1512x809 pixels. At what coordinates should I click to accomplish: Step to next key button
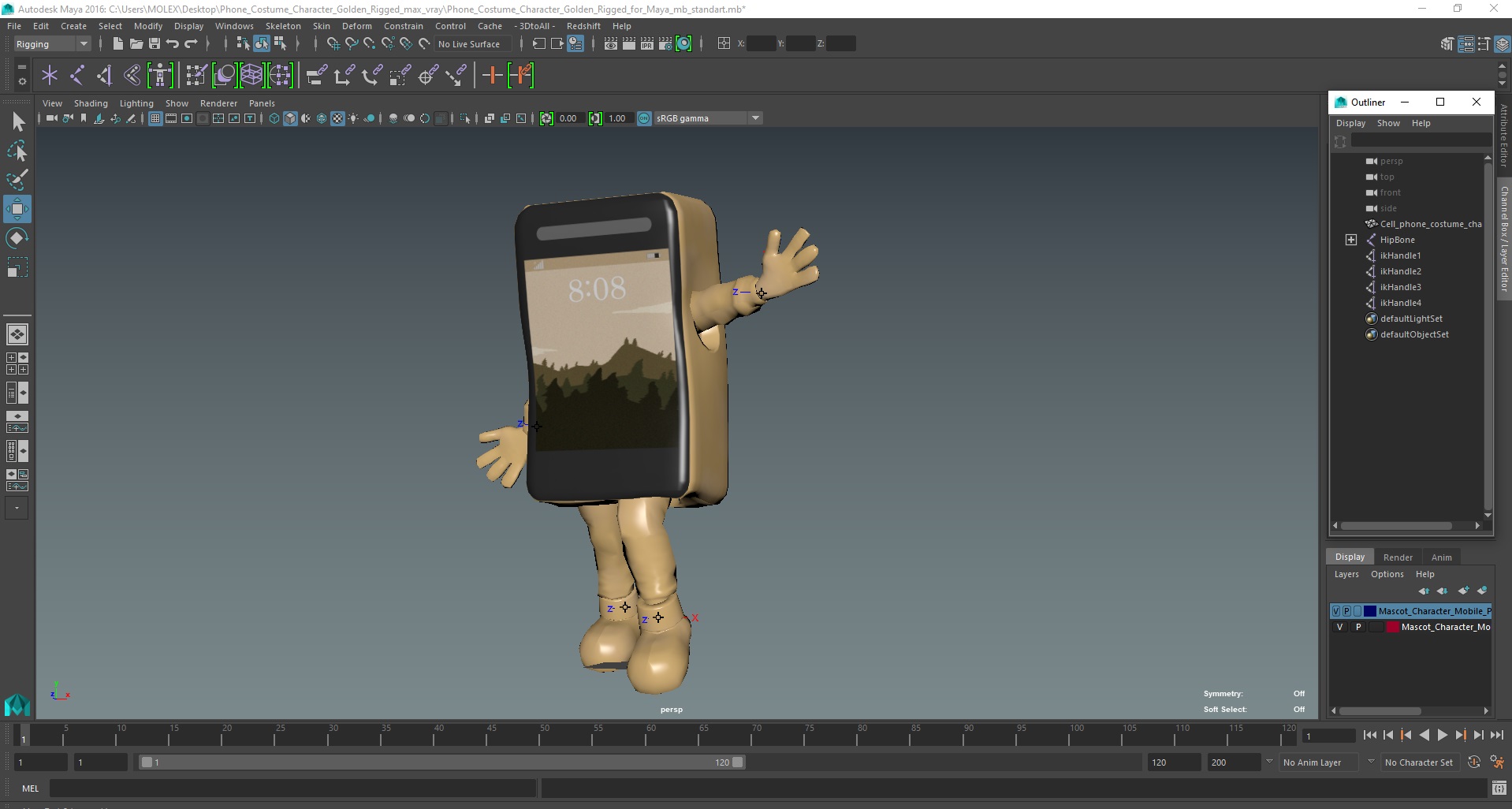tap(1460, 735)
